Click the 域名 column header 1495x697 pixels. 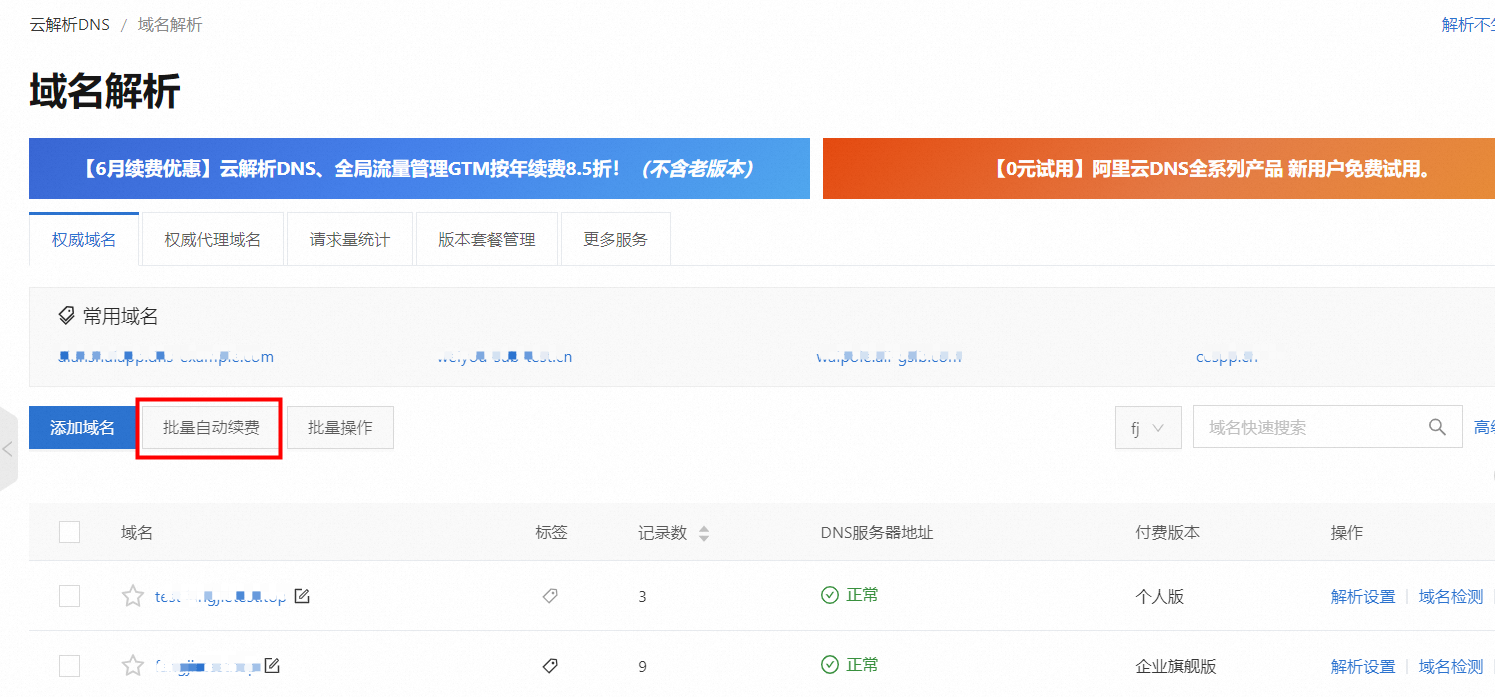tap(137, 533)
